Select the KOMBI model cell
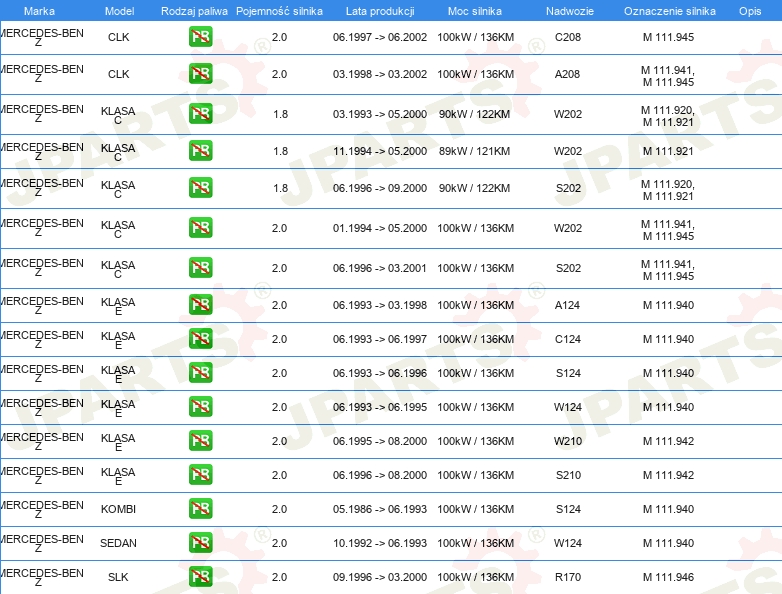Screen dimensions: 782x594 (118, 509)
